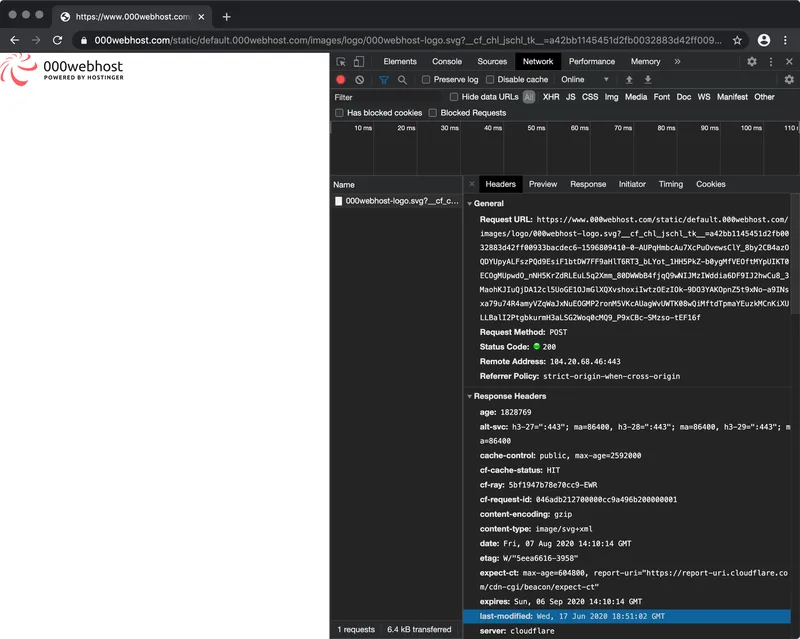Click the last-modified header row

click(627, 617)
